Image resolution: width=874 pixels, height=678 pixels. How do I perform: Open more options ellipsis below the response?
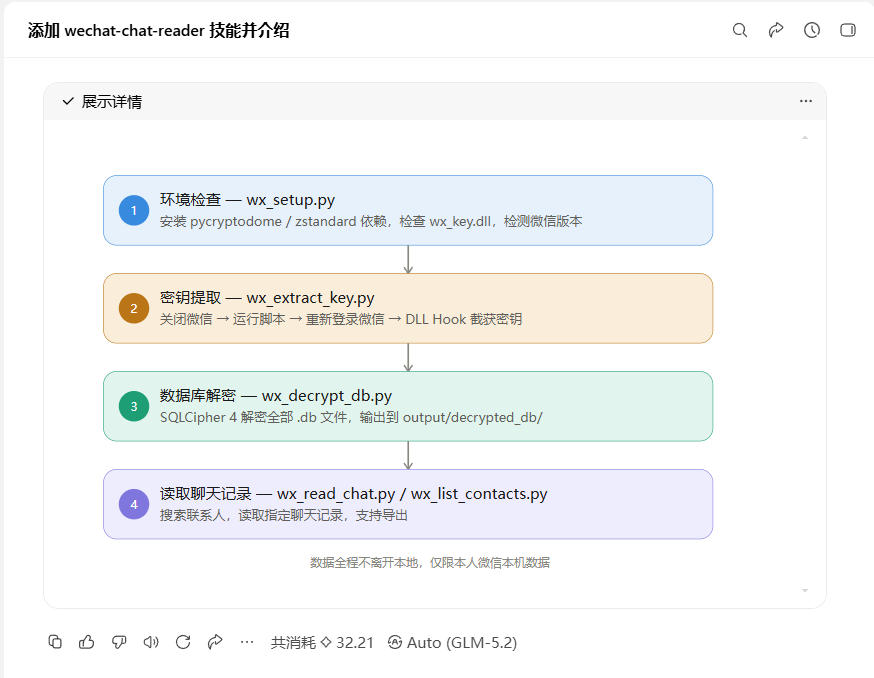(x=247, y=642)
